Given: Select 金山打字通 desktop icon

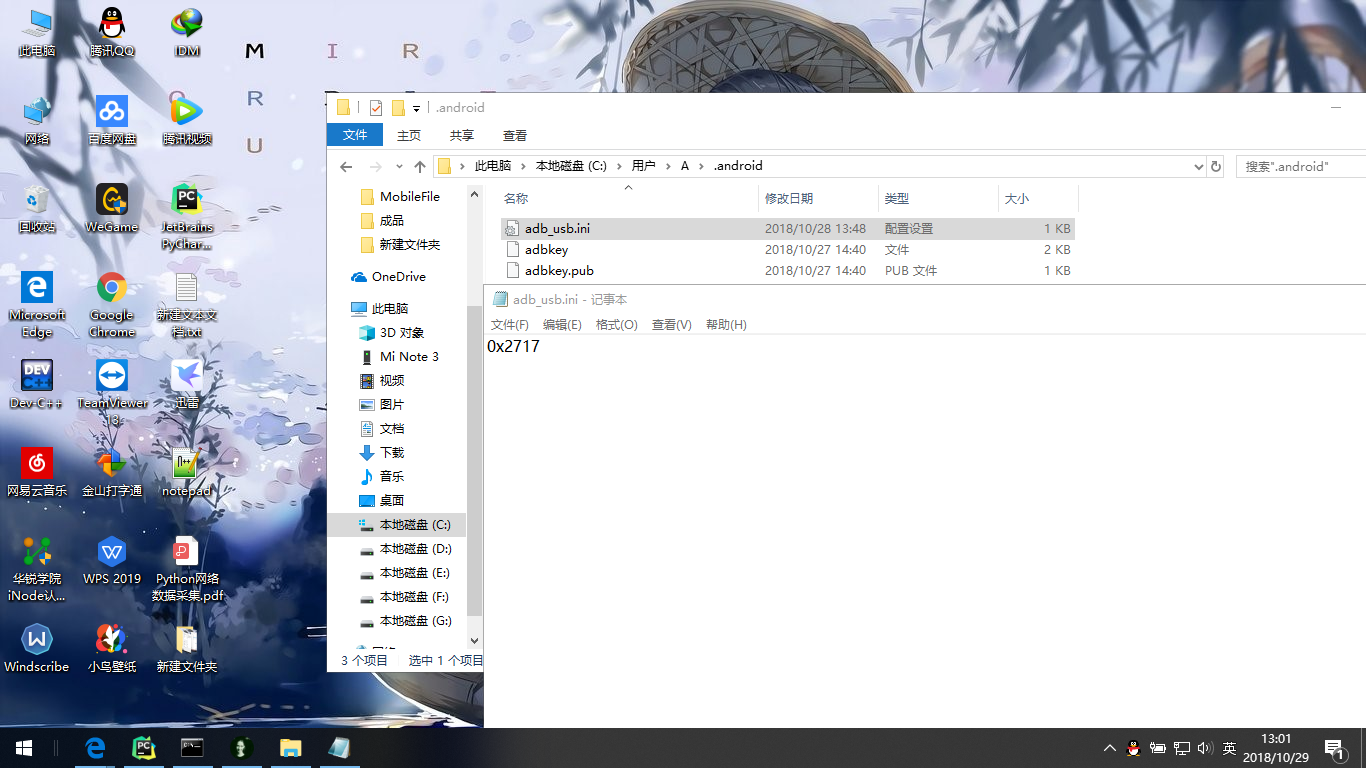Looking at the screenshot, I should point(112,472).
